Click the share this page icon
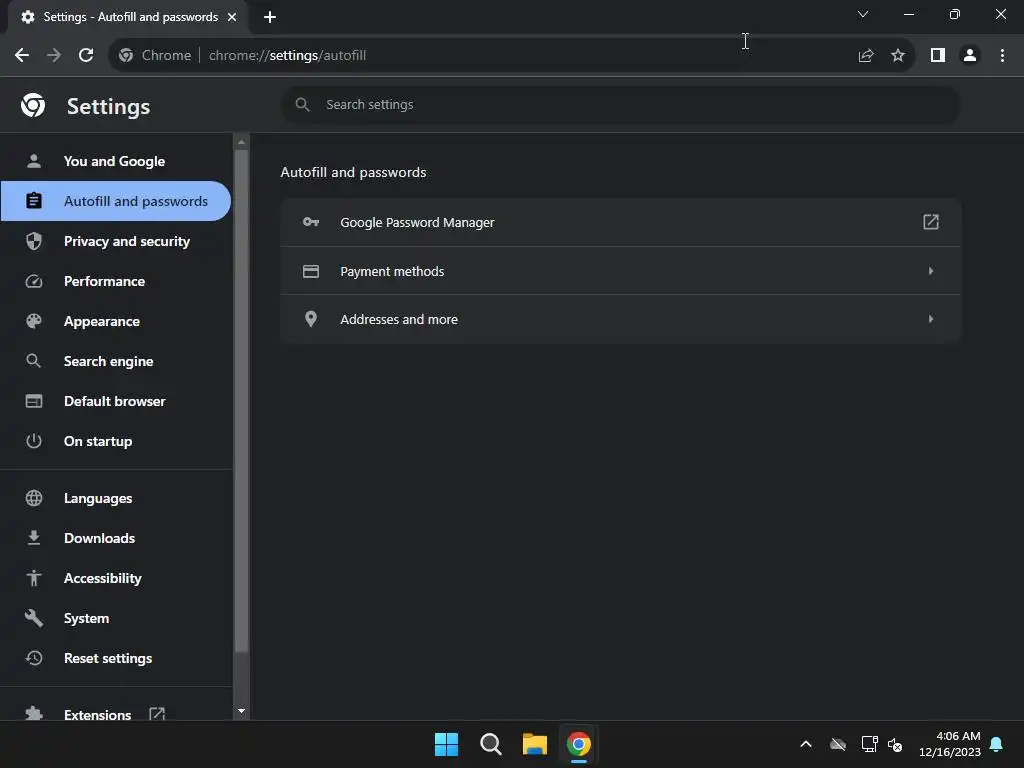This screenshot has height=768, width=1024. (866, 56)
